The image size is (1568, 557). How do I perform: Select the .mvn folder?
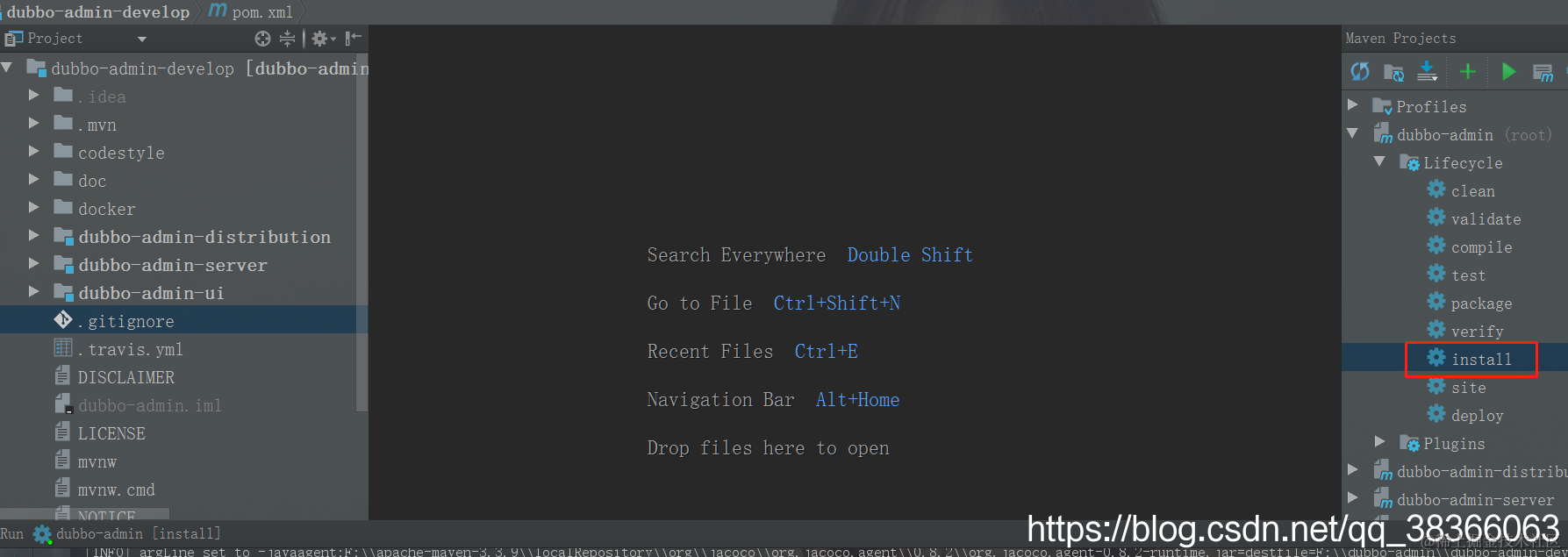(x=97, y=125)
